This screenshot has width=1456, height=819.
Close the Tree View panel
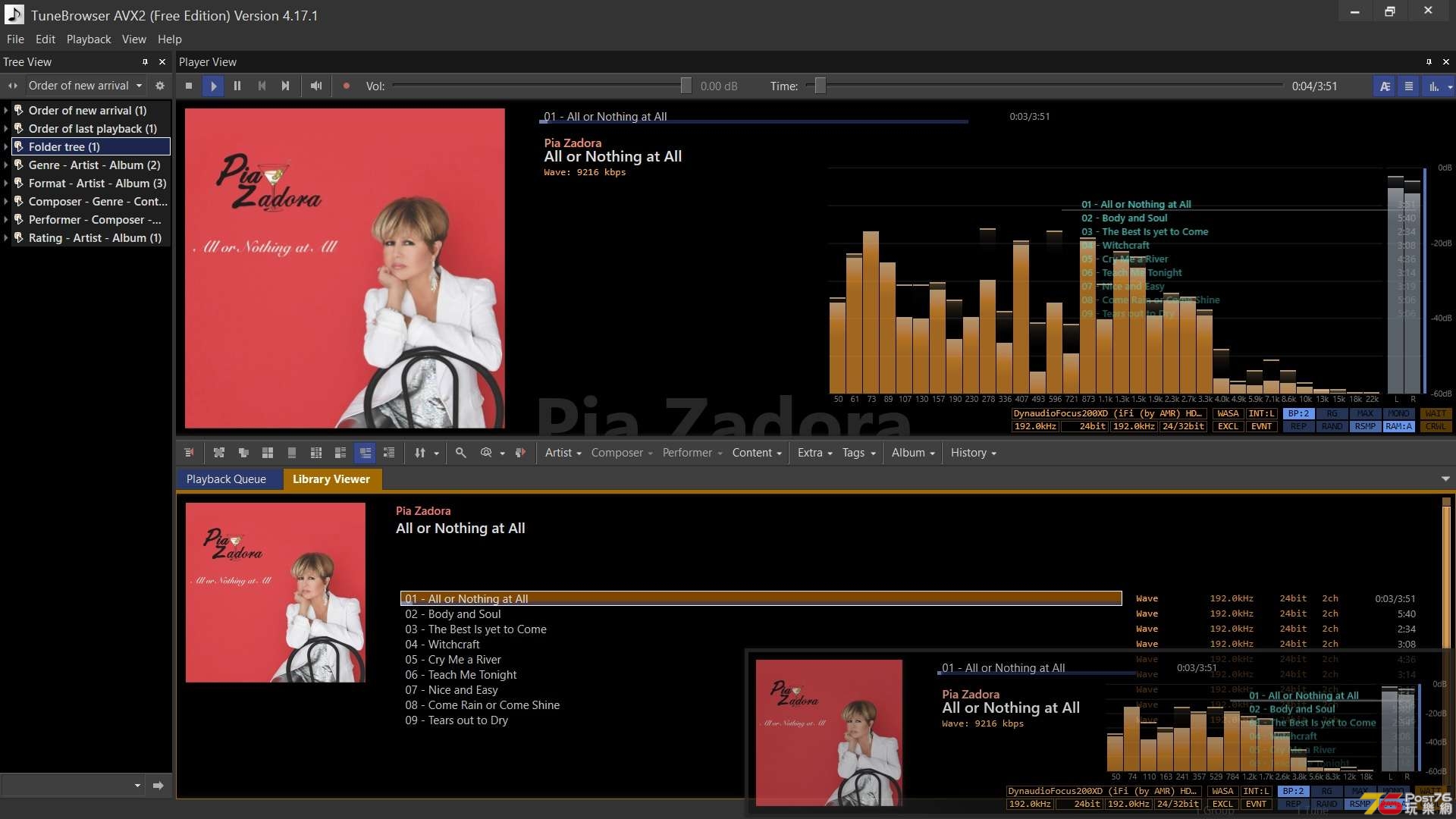click(162, 61)
